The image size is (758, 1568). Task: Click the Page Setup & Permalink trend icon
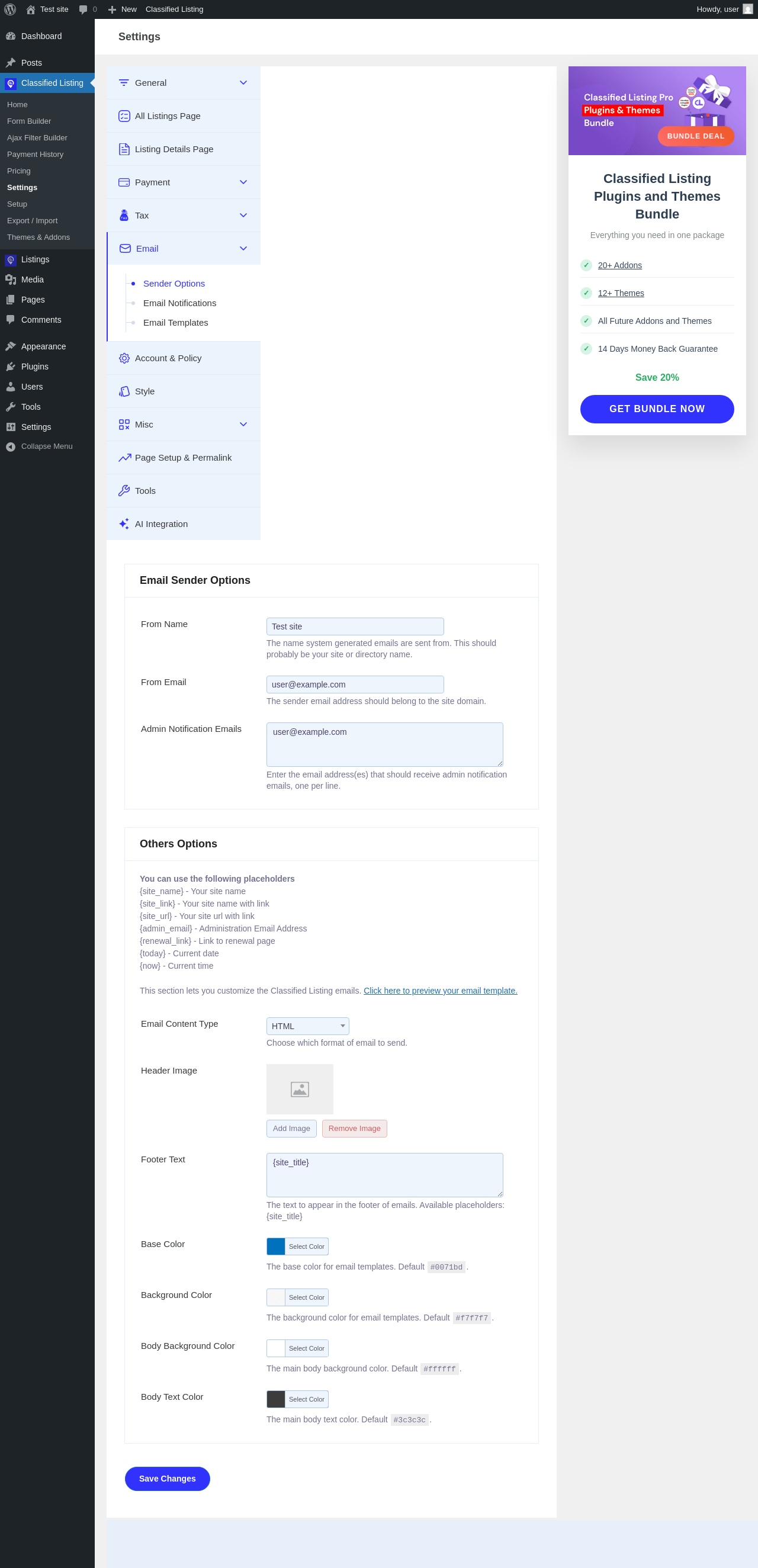click(x=125, y=458)
